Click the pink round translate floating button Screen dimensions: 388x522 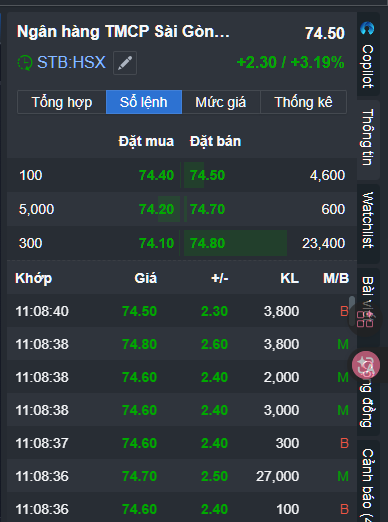coord(366,365)
